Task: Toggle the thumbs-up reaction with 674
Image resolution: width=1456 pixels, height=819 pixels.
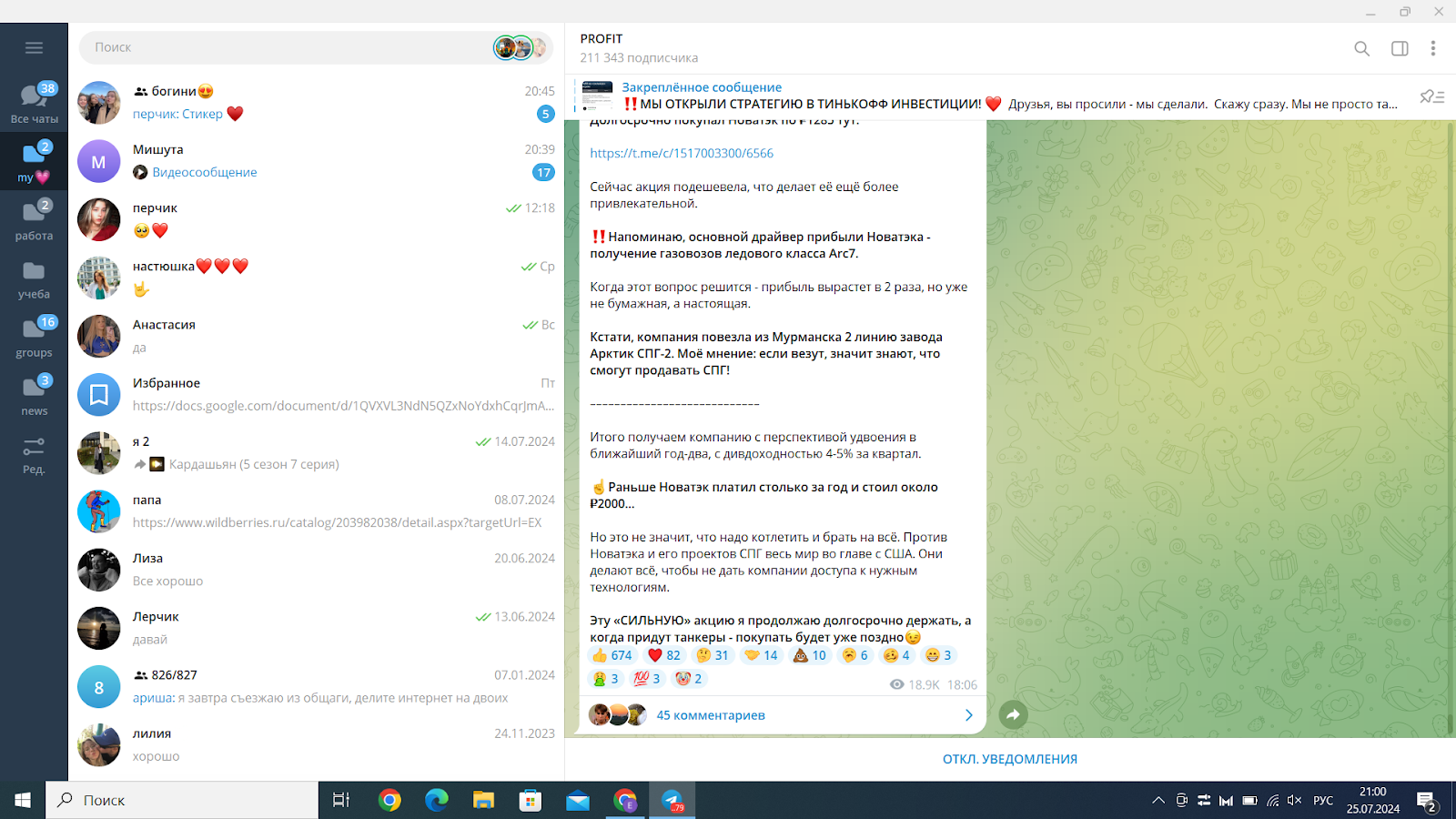Action: point(612,655)
